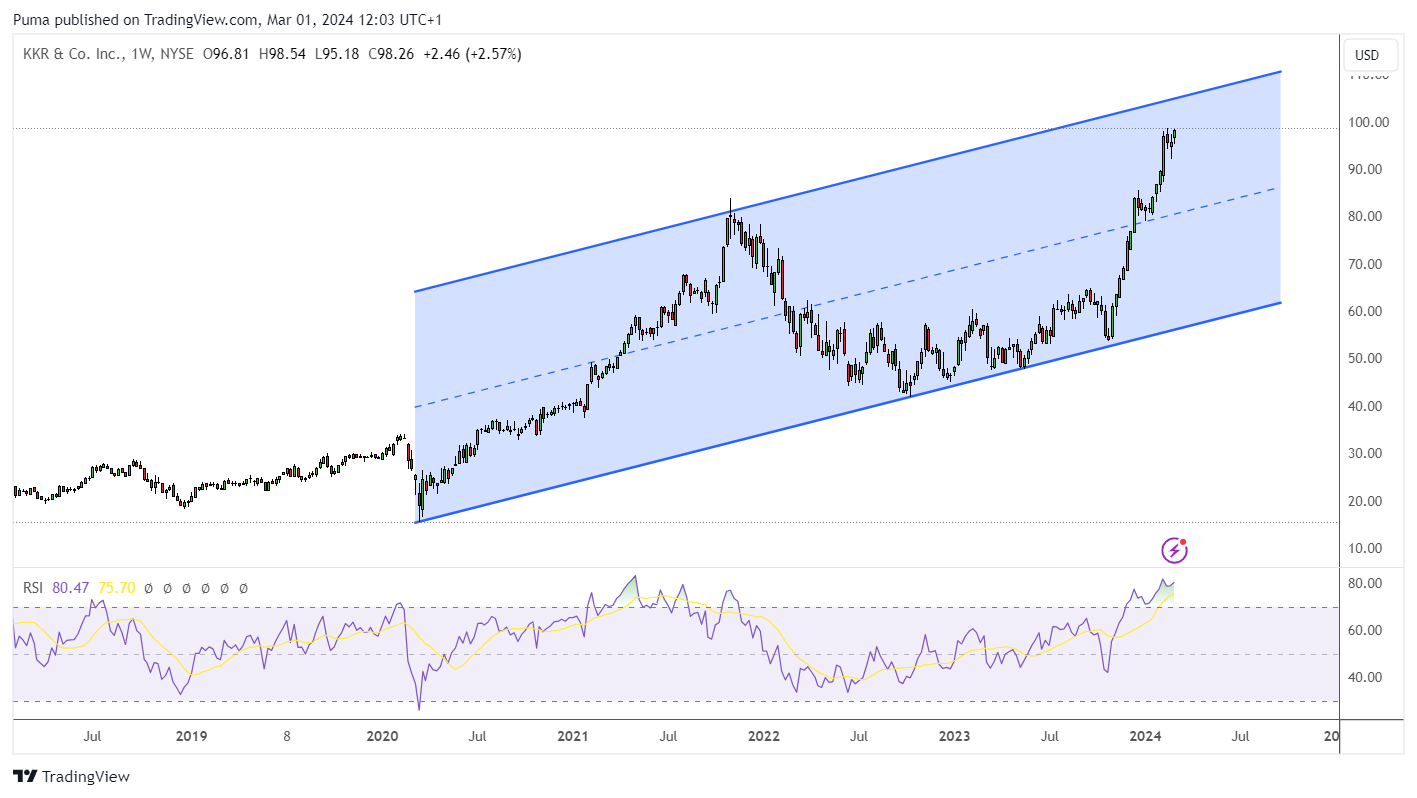Click the purple lightning bolt event icon
1417x798 pixels.
pos(1174,550)
